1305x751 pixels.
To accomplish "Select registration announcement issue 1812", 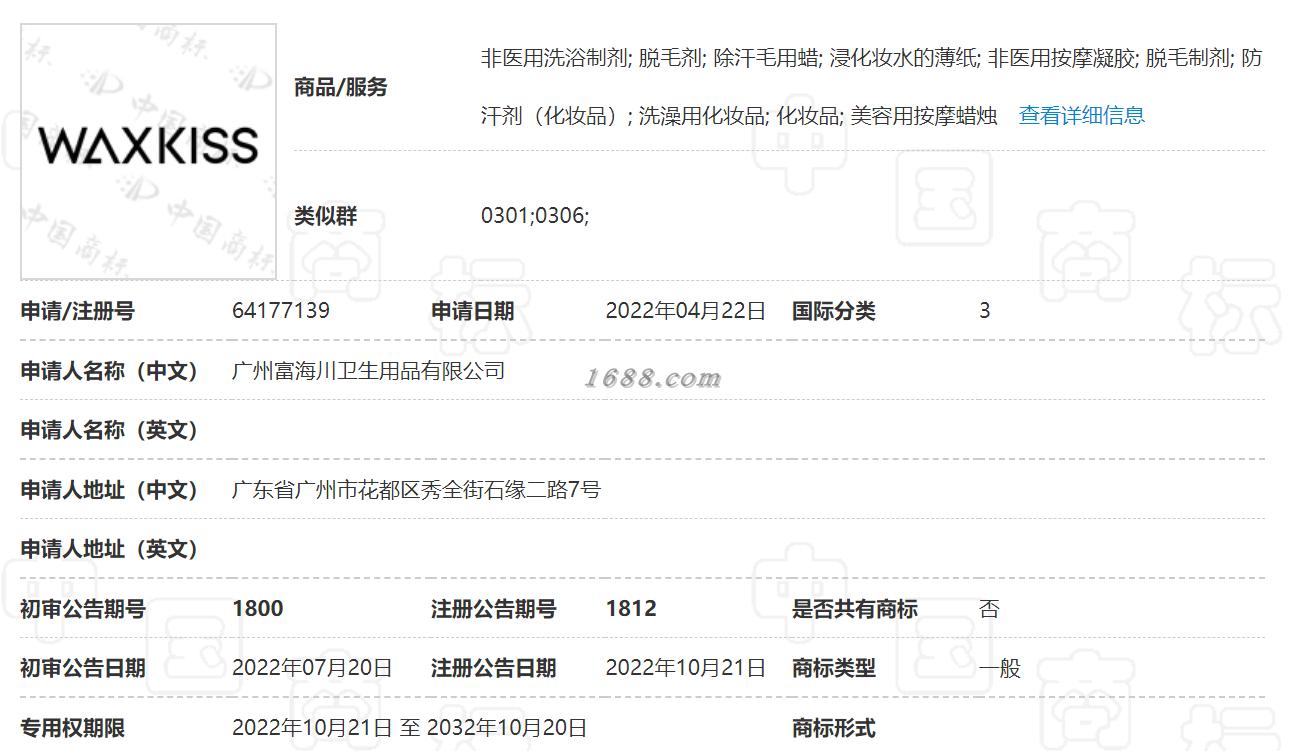I will click(x=631, y=609).
